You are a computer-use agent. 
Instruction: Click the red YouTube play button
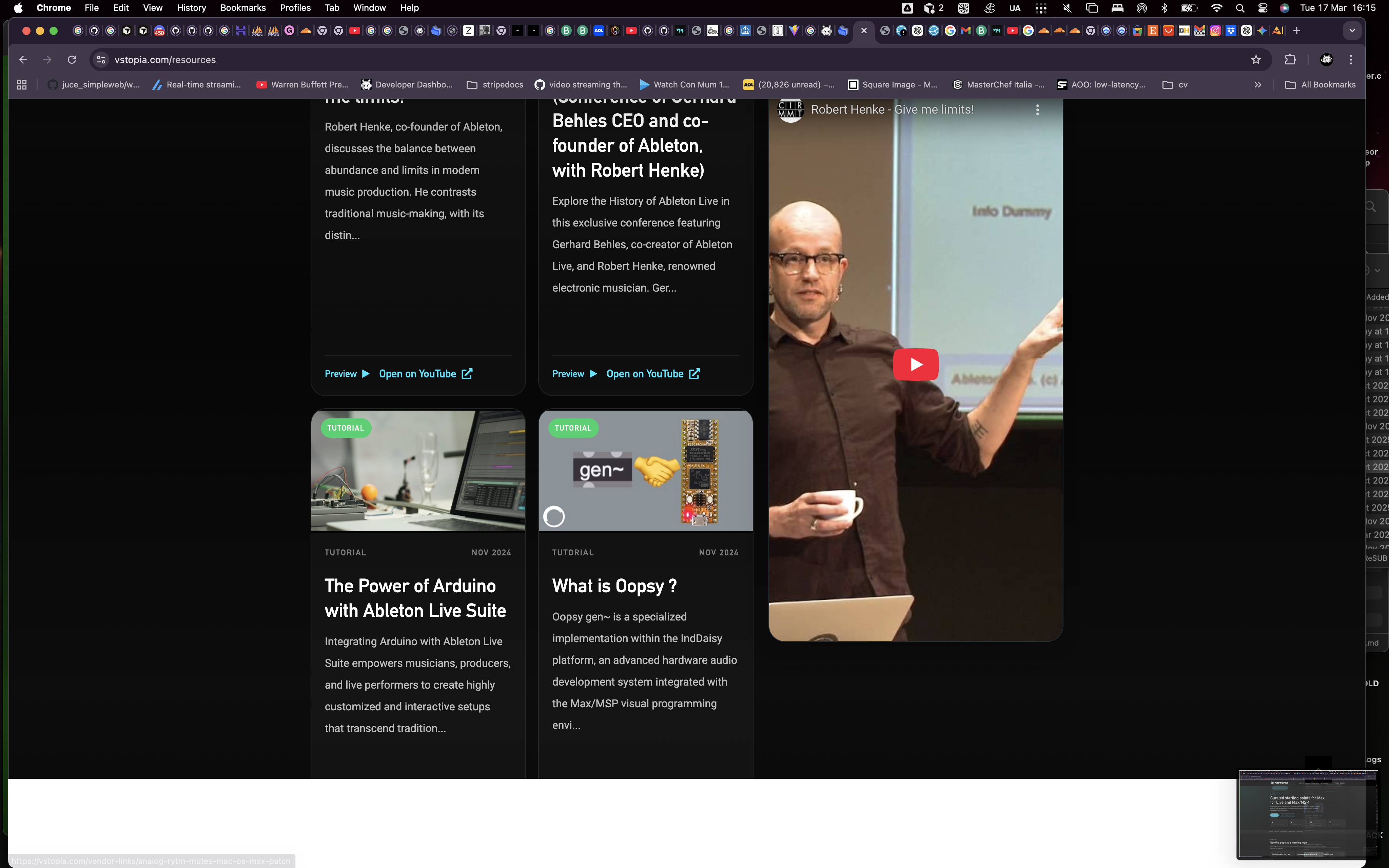pyautogui.click(x=916, y=364)
